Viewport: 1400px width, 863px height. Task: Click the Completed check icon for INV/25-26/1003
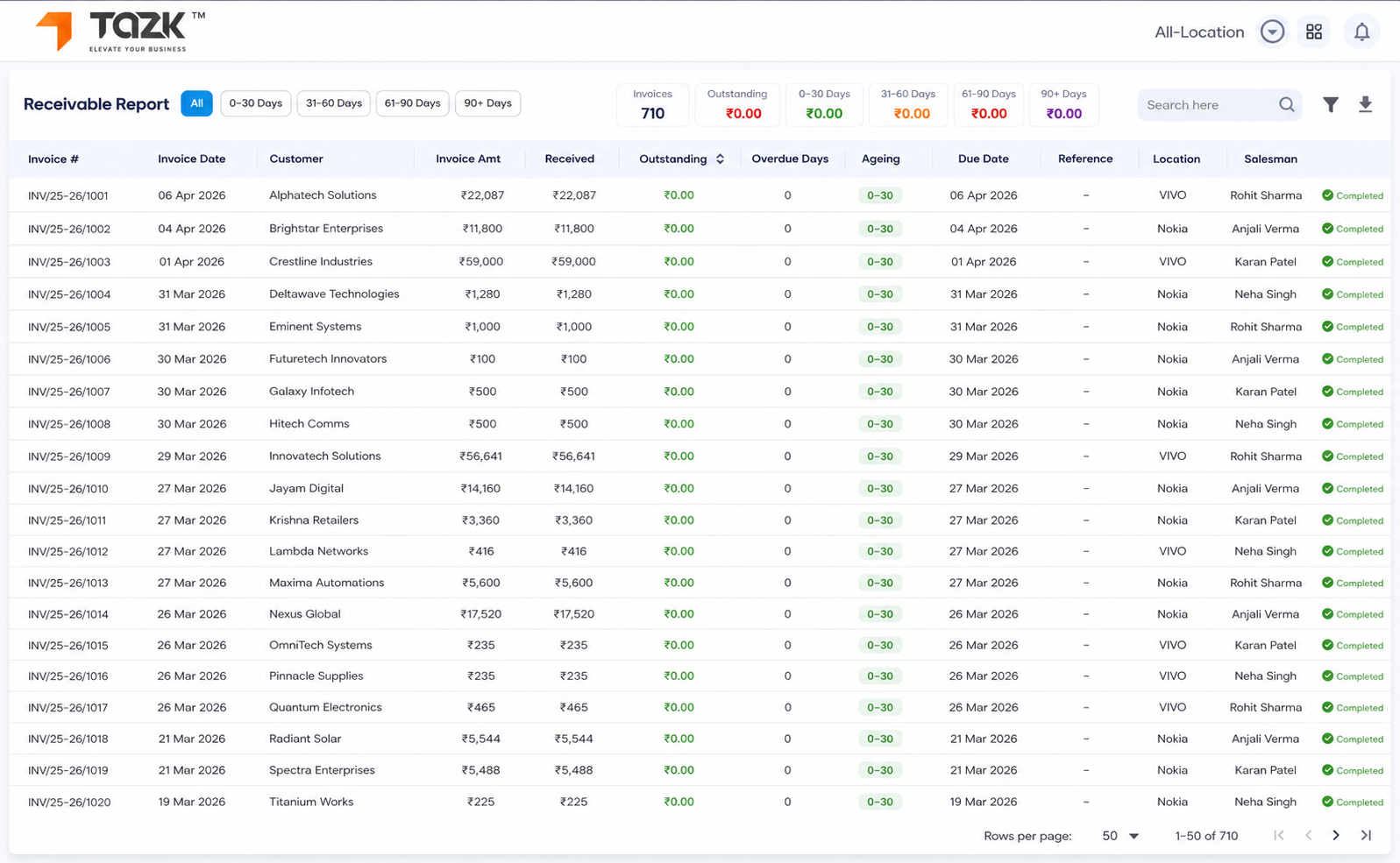point(1327,261)
